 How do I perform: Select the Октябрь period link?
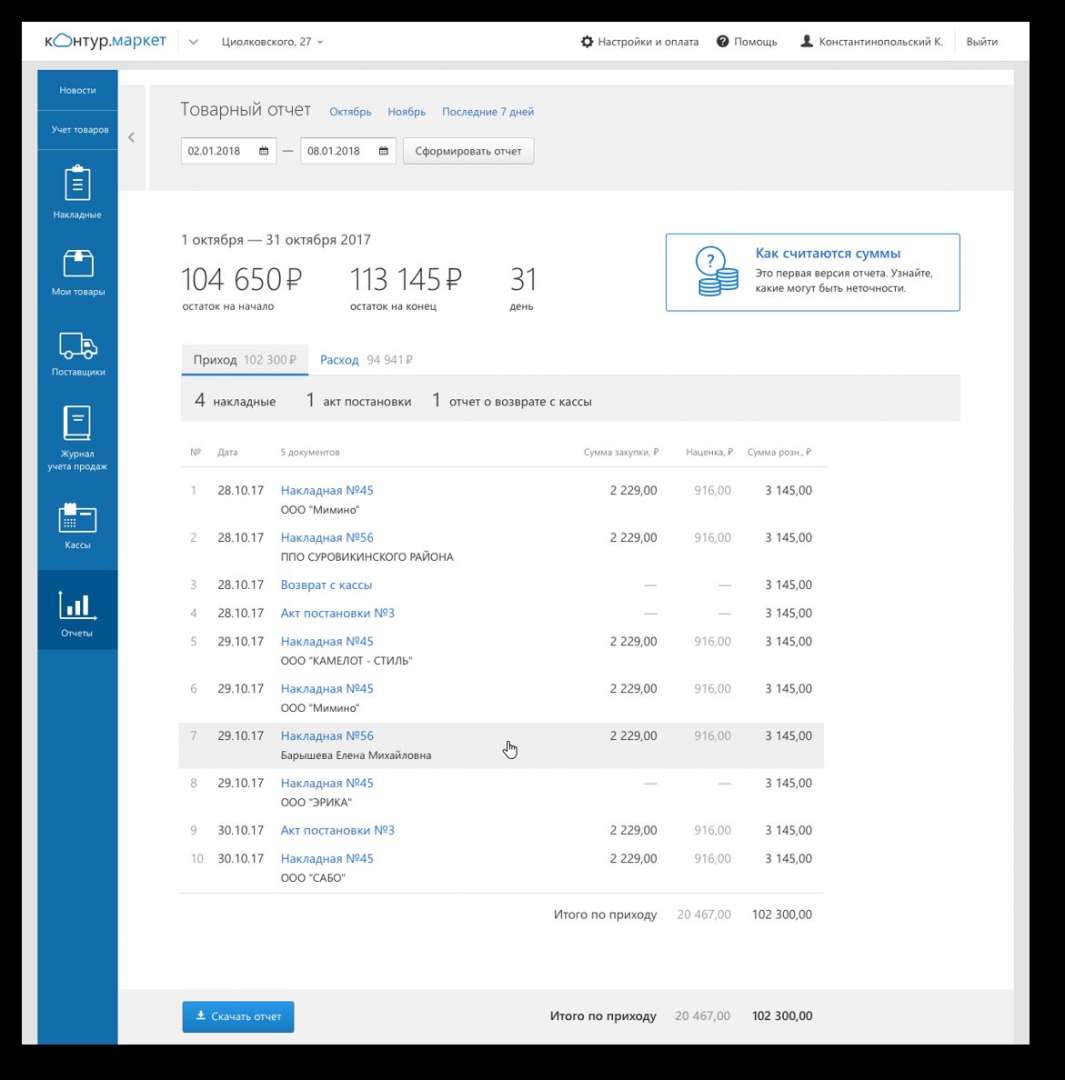coord(350,112)
